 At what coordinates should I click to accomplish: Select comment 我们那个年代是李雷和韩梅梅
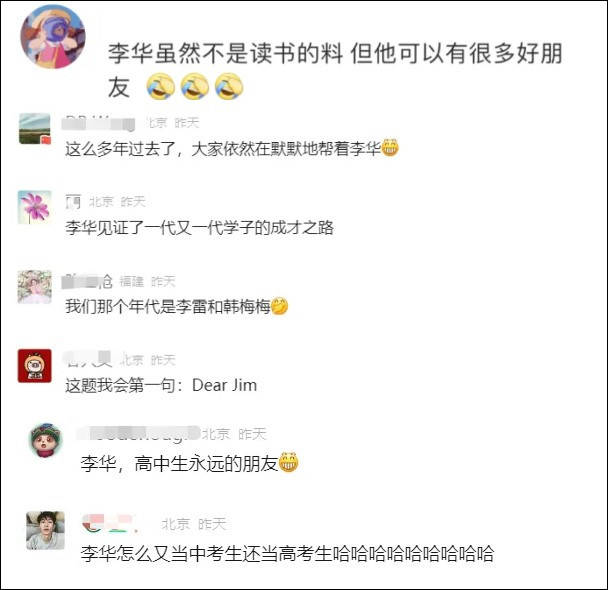tap(176, 306)
